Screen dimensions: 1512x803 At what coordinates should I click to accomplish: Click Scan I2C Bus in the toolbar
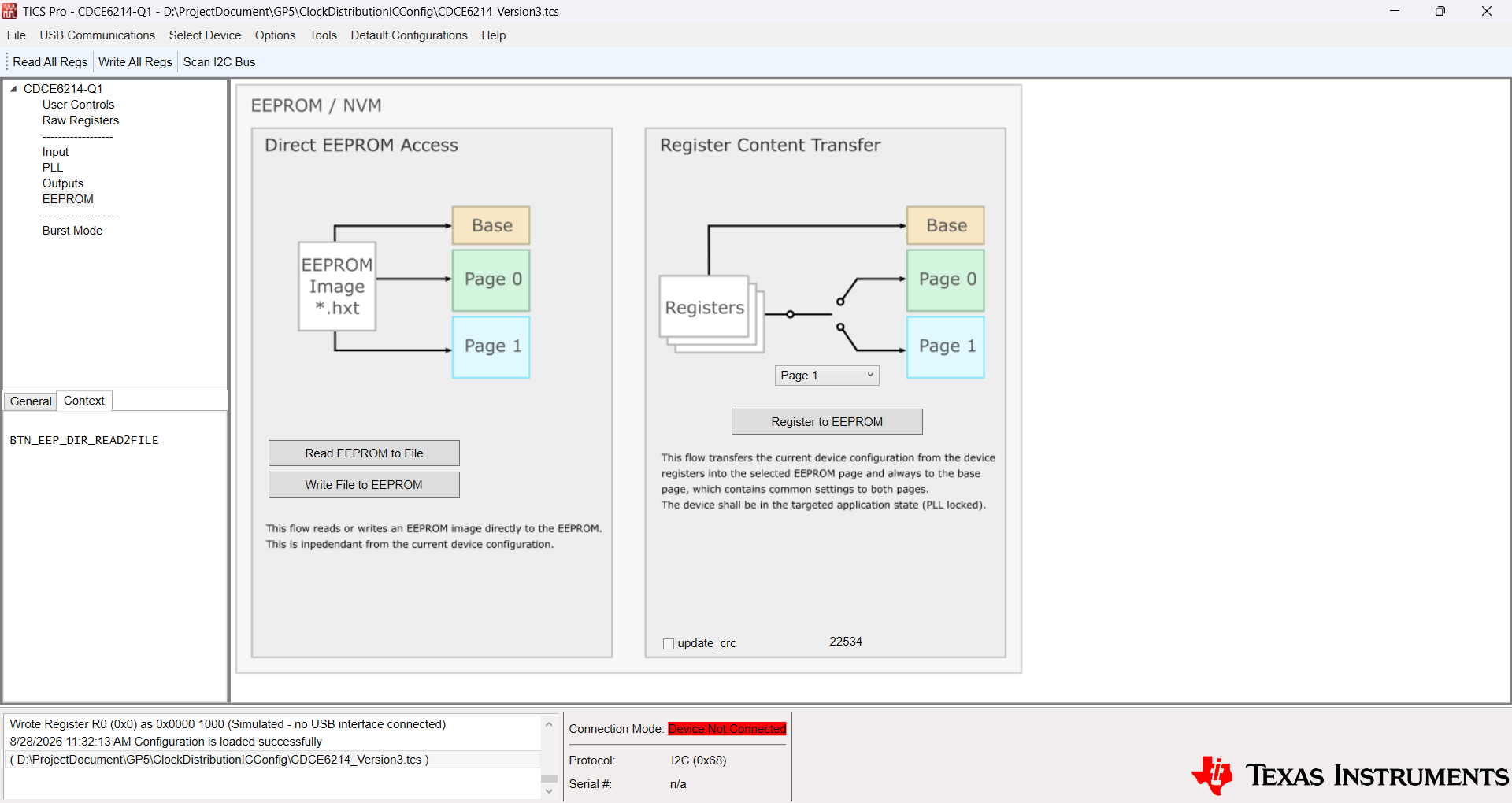coord(220,62)
